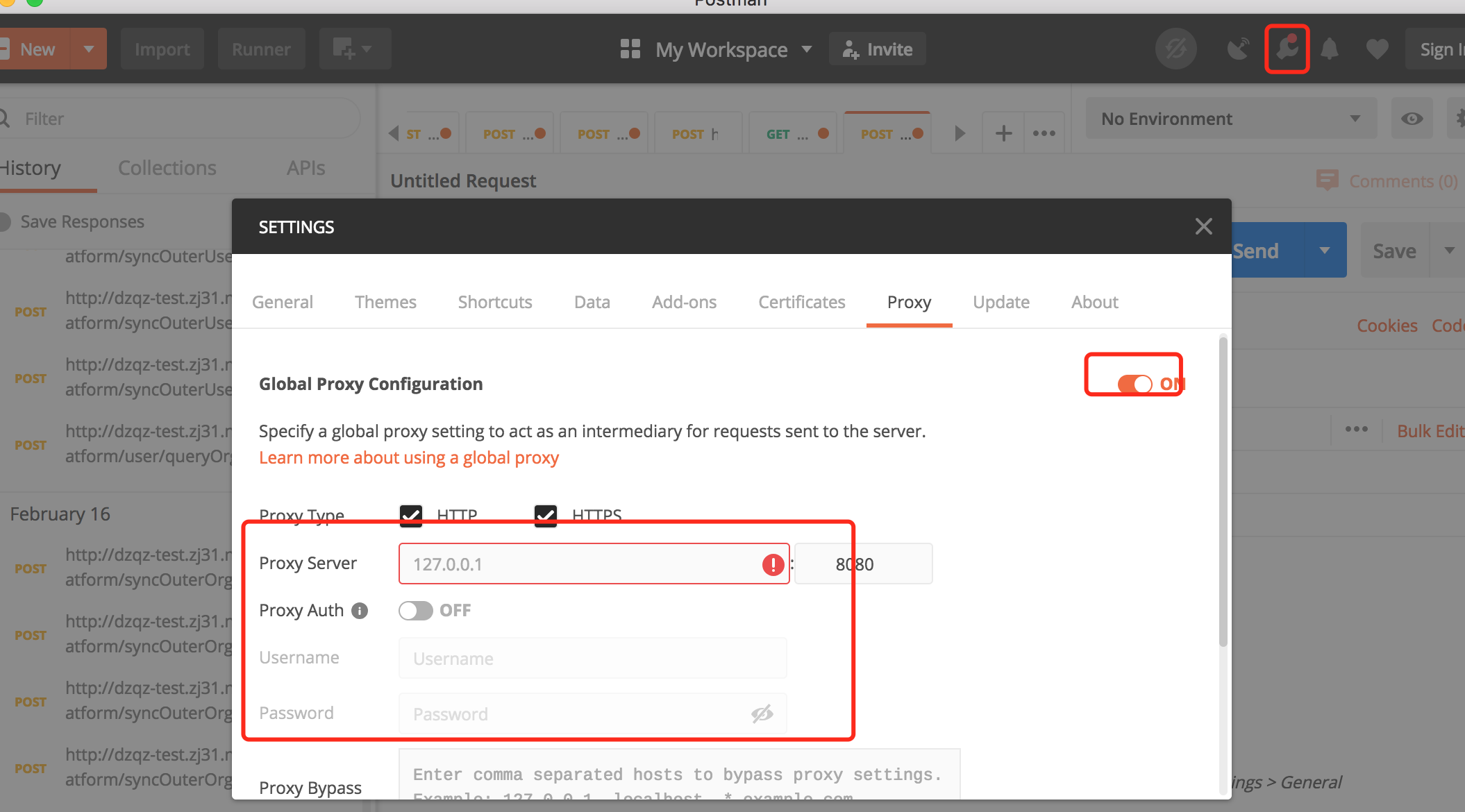The image size is (1465, 812).
Task: Open the notifications bell icon
Action: pos(1329,49)
